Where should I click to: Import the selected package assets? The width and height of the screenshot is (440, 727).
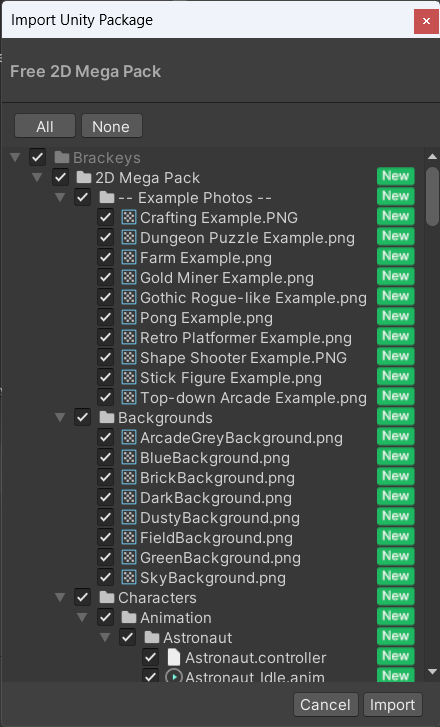[393, 705]
